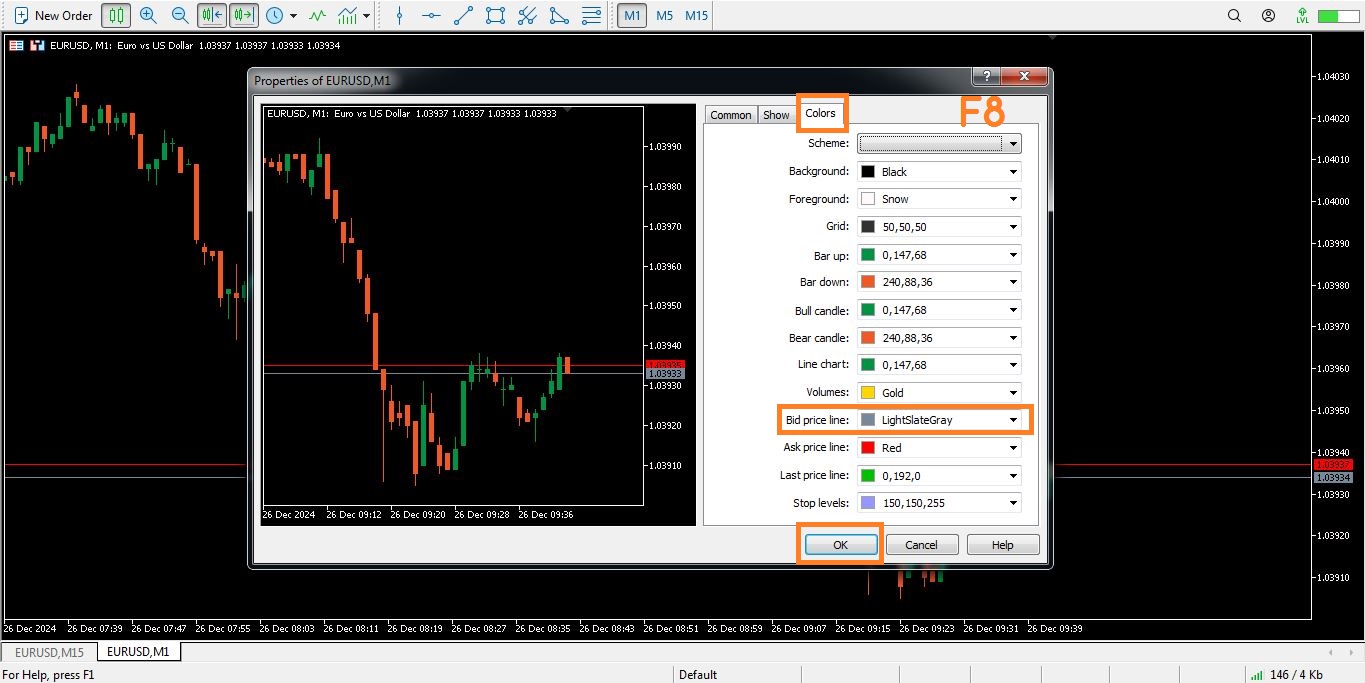This screenshot has height=683, width=1365.
Task: Expand the Background color dropdown
Action: point(1012,172)
